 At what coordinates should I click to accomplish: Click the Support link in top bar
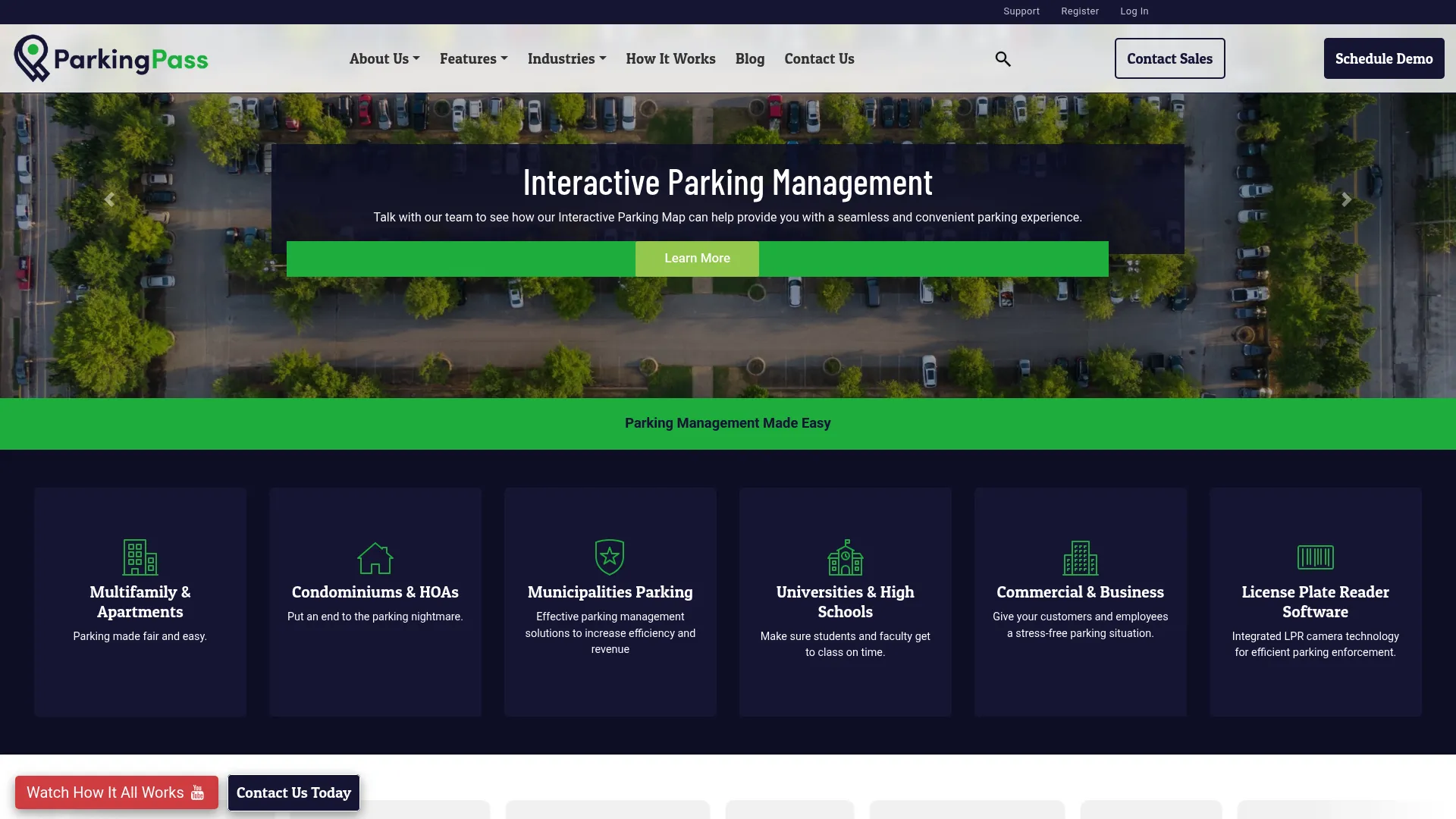pyautogui.click(x=1021, y=11)
